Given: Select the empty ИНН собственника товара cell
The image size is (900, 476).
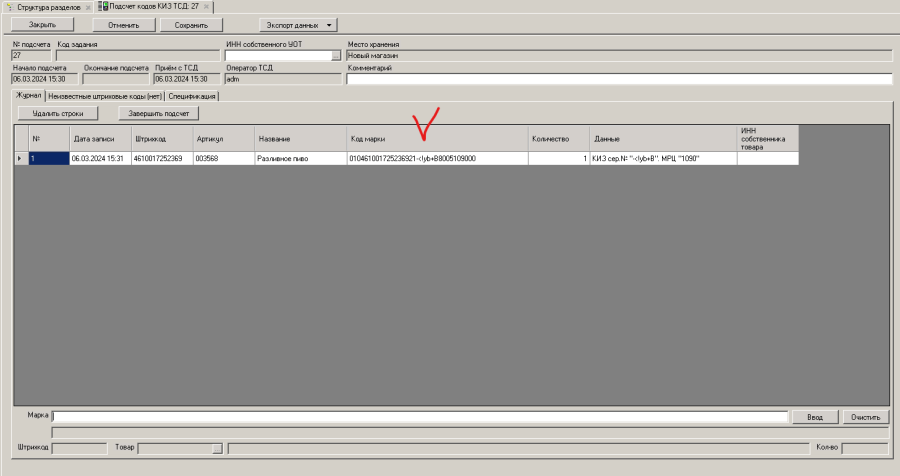Looking at the screenshot, I should [x=768, y=158].
